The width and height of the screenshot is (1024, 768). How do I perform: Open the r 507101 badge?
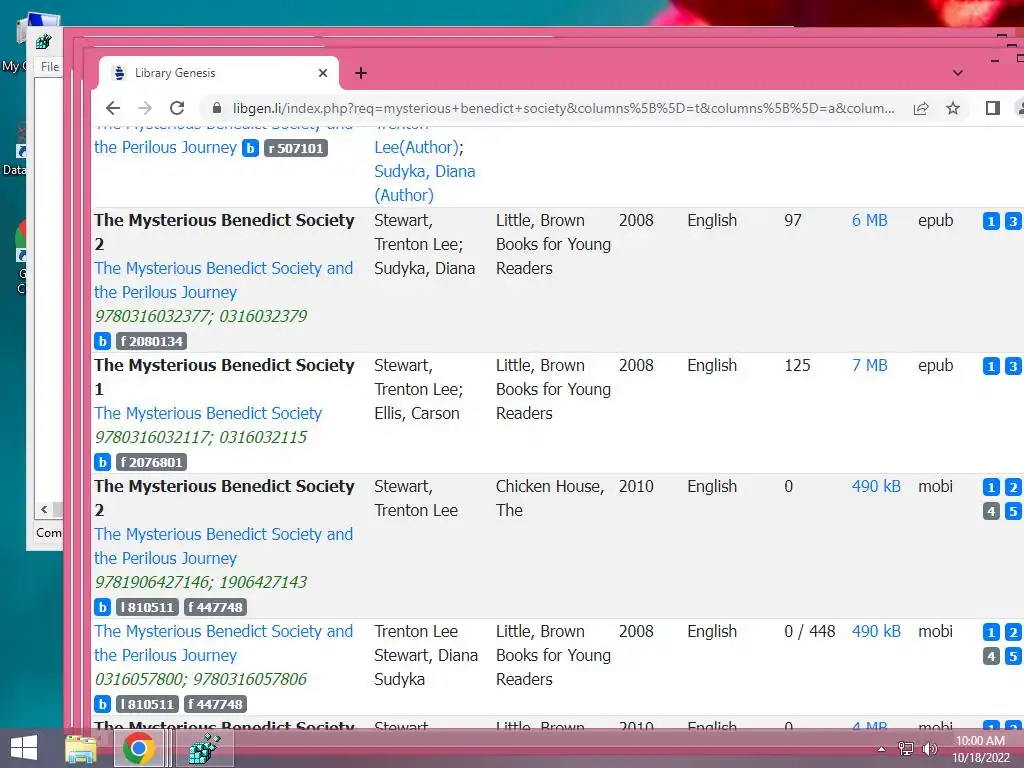296,148
